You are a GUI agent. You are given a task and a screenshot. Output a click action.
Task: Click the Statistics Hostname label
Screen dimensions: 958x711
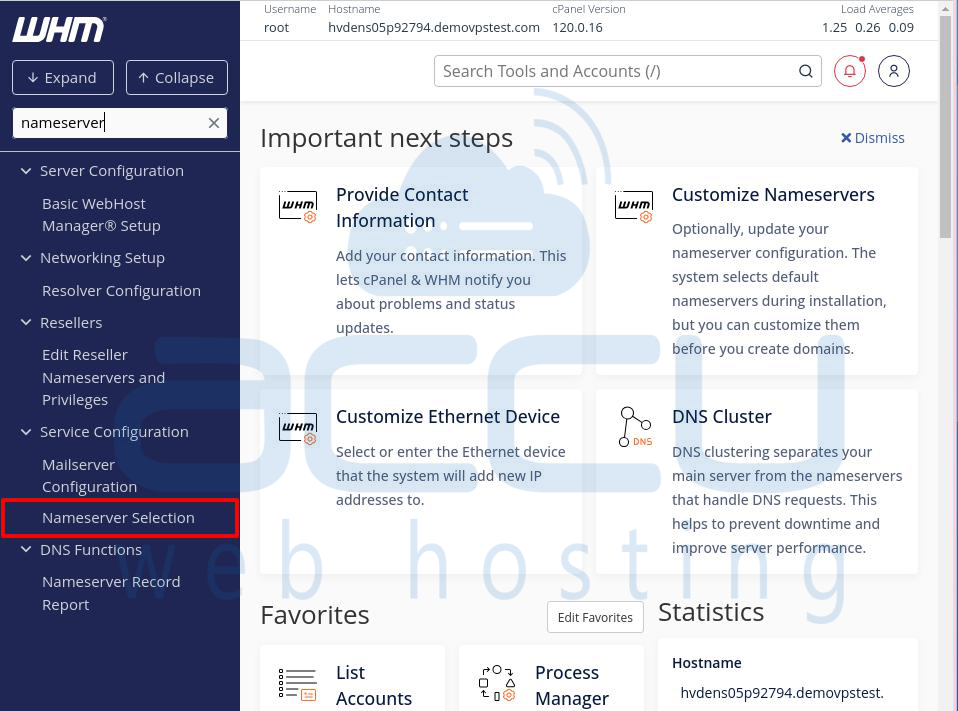[707, 663]
